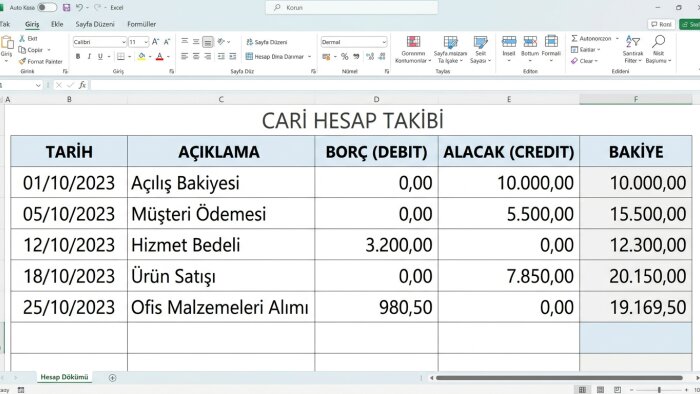700x394 pixels.
Task: Toggle the AutoSave switch
Action: coord(47,8)
